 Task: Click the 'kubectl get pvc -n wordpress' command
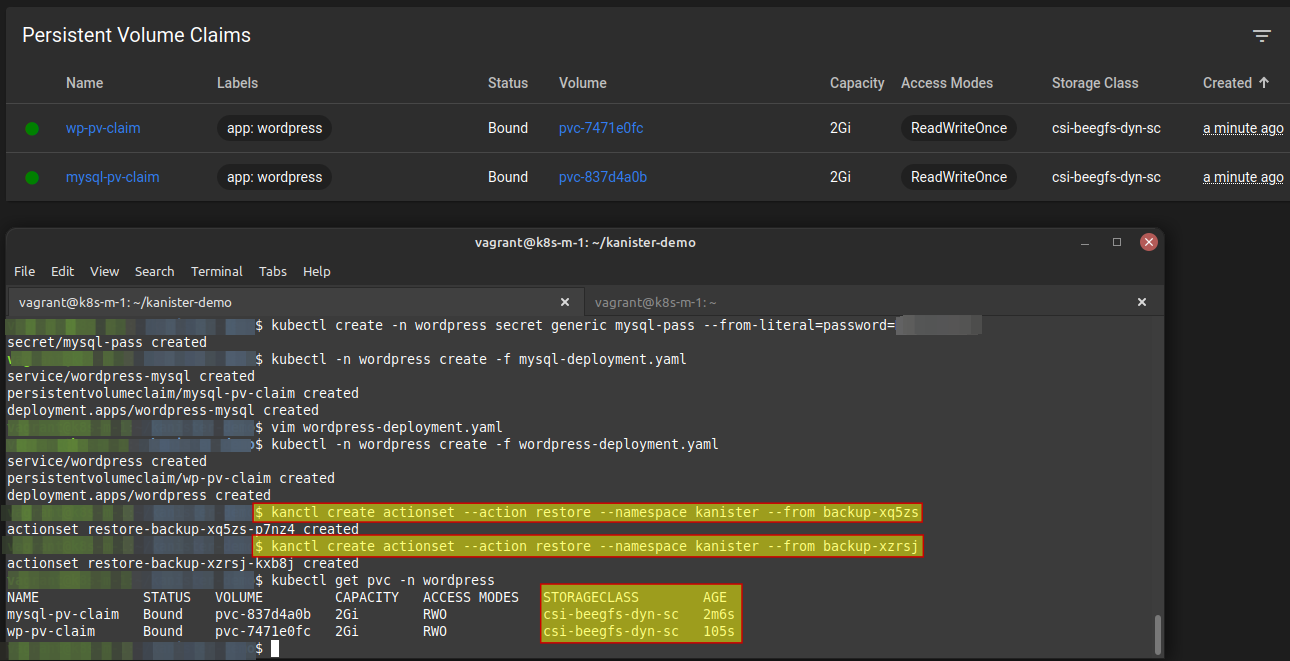tap(383, 580)
